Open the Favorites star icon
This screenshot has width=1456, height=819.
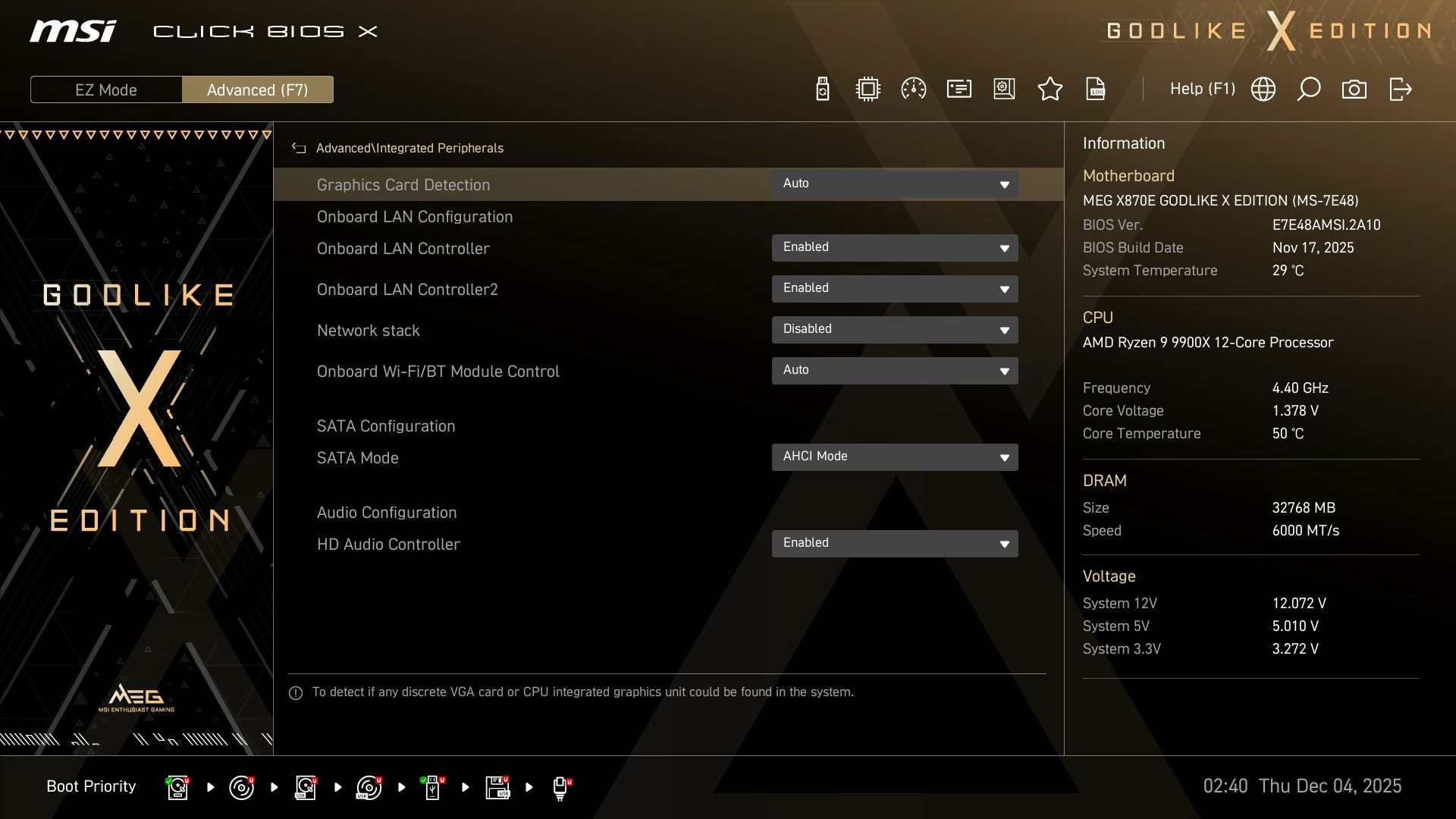[1050, 89]
